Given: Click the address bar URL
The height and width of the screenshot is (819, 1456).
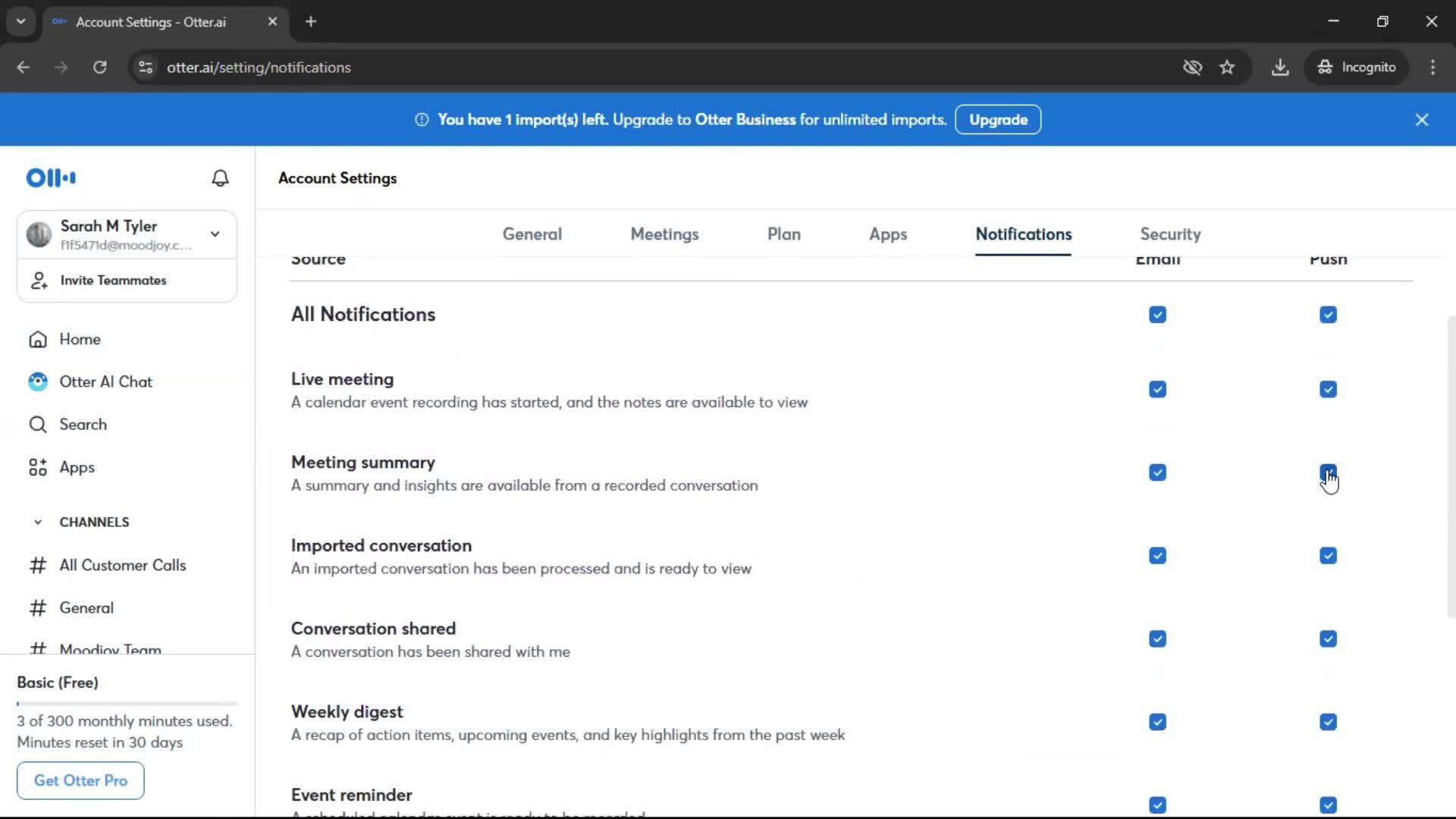Looking at the screenshot, I should (259, 67).
